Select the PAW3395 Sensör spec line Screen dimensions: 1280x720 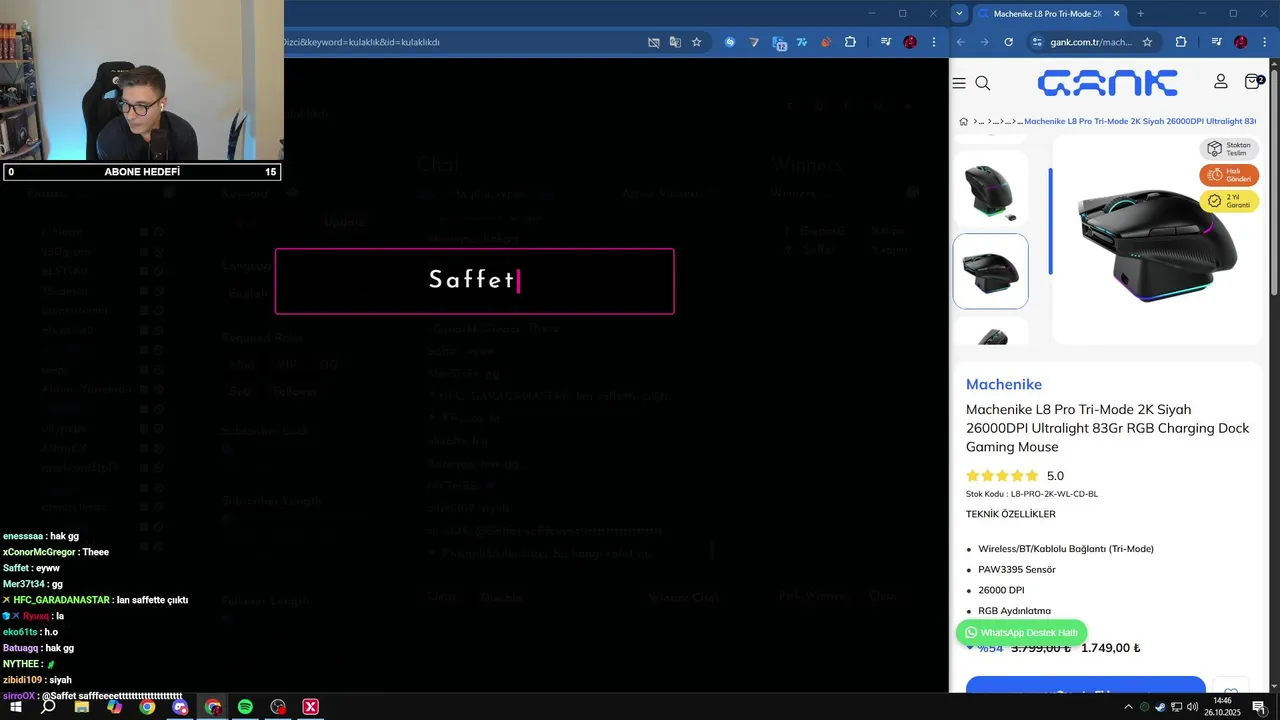point(1017,569)
